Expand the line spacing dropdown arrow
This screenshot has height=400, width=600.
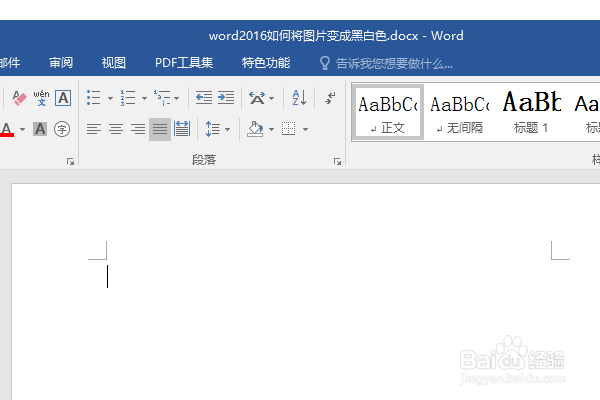227,129
